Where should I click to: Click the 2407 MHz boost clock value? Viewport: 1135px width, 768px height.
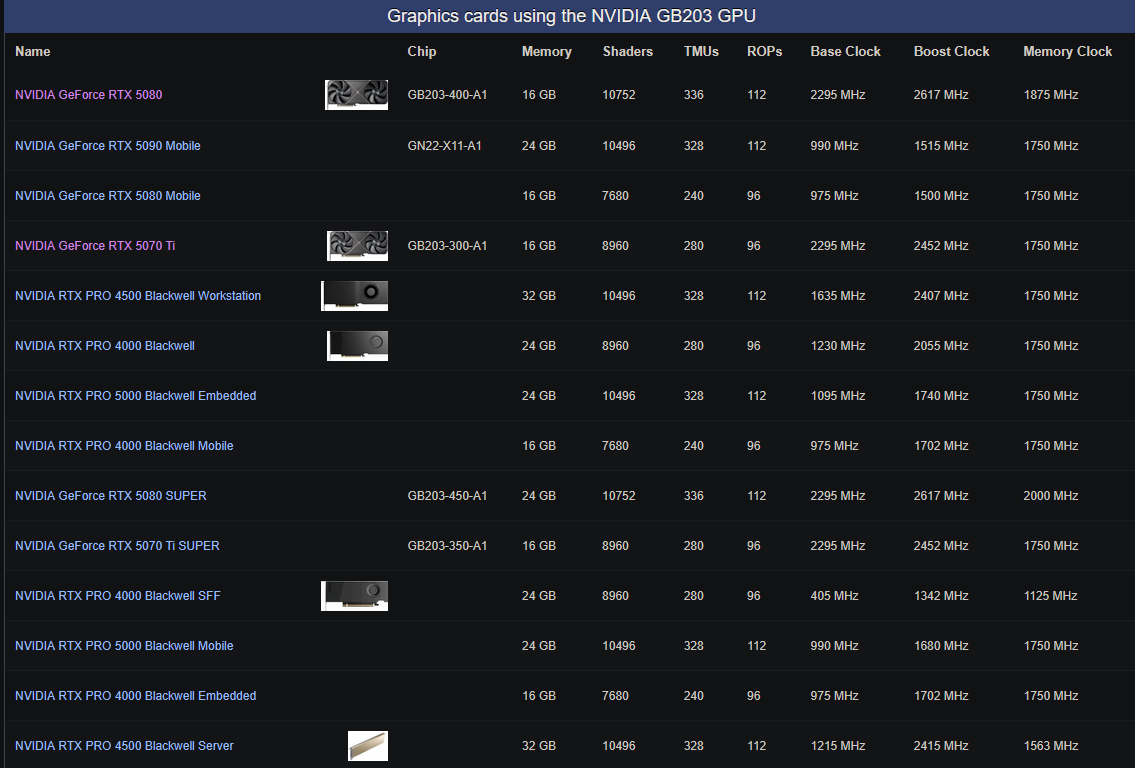[941, 295]
